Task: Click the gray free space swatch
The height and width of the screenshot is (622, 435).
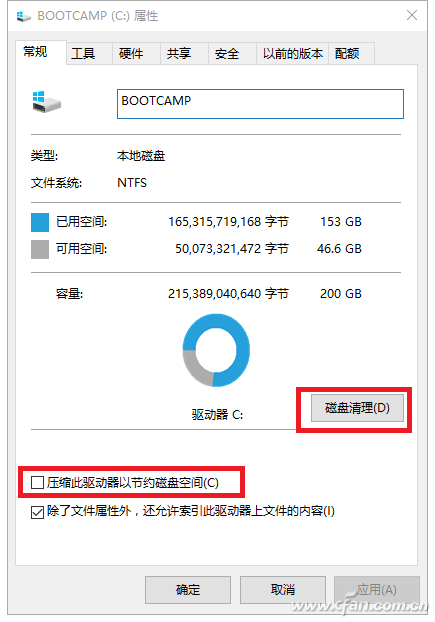Action: pos(40,250)
